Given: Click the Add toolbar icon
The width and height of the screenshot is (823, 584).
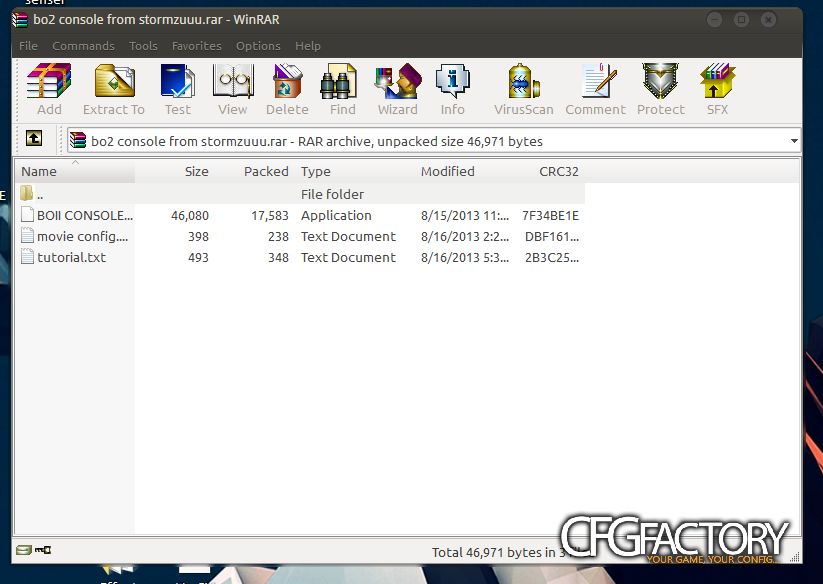Looking at the screenshot, I should [x=49, y=81].
